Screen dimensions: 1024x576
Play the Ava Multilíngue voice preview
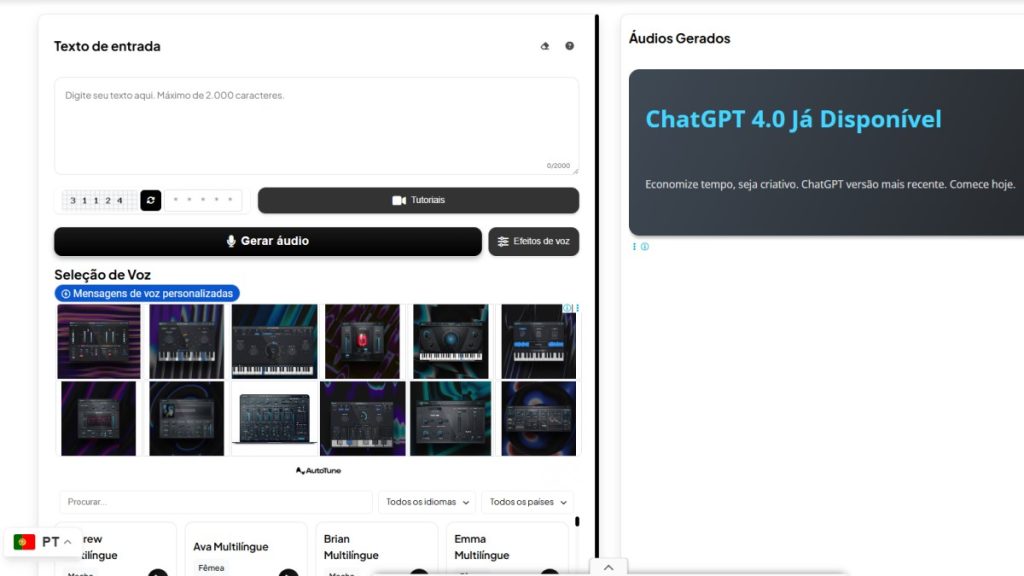tap(288, 573)
